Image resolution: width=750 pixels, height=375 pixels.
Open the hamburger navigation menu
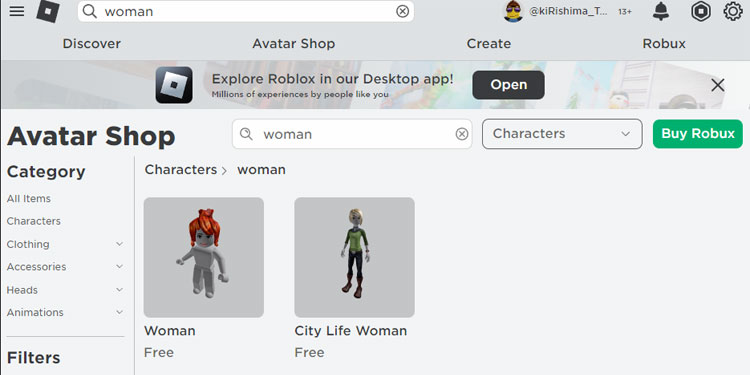[17, 11]
